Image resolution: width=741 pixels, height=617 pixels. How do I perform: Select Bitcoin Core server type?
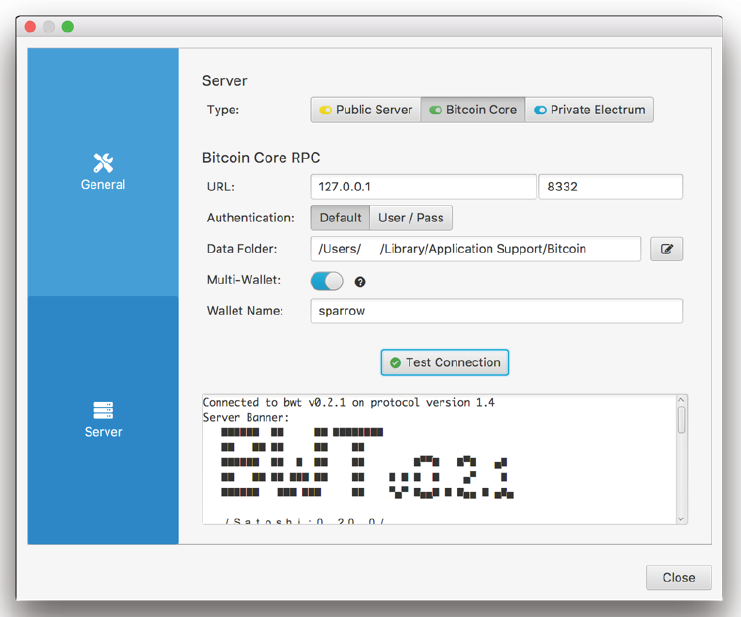[473, 110]
